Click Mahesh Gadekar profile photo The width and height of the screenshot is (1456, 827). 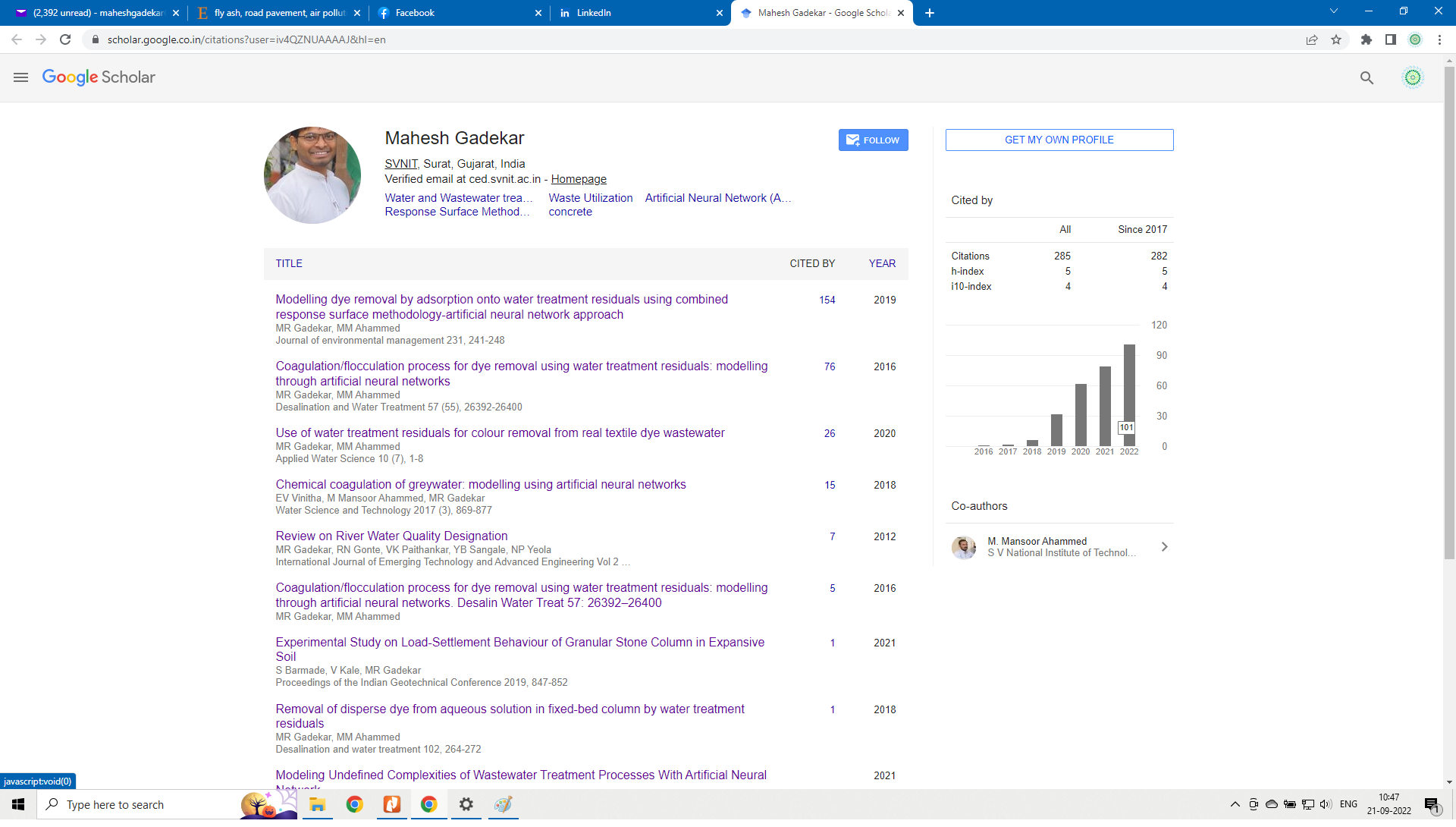pos(312,175)
